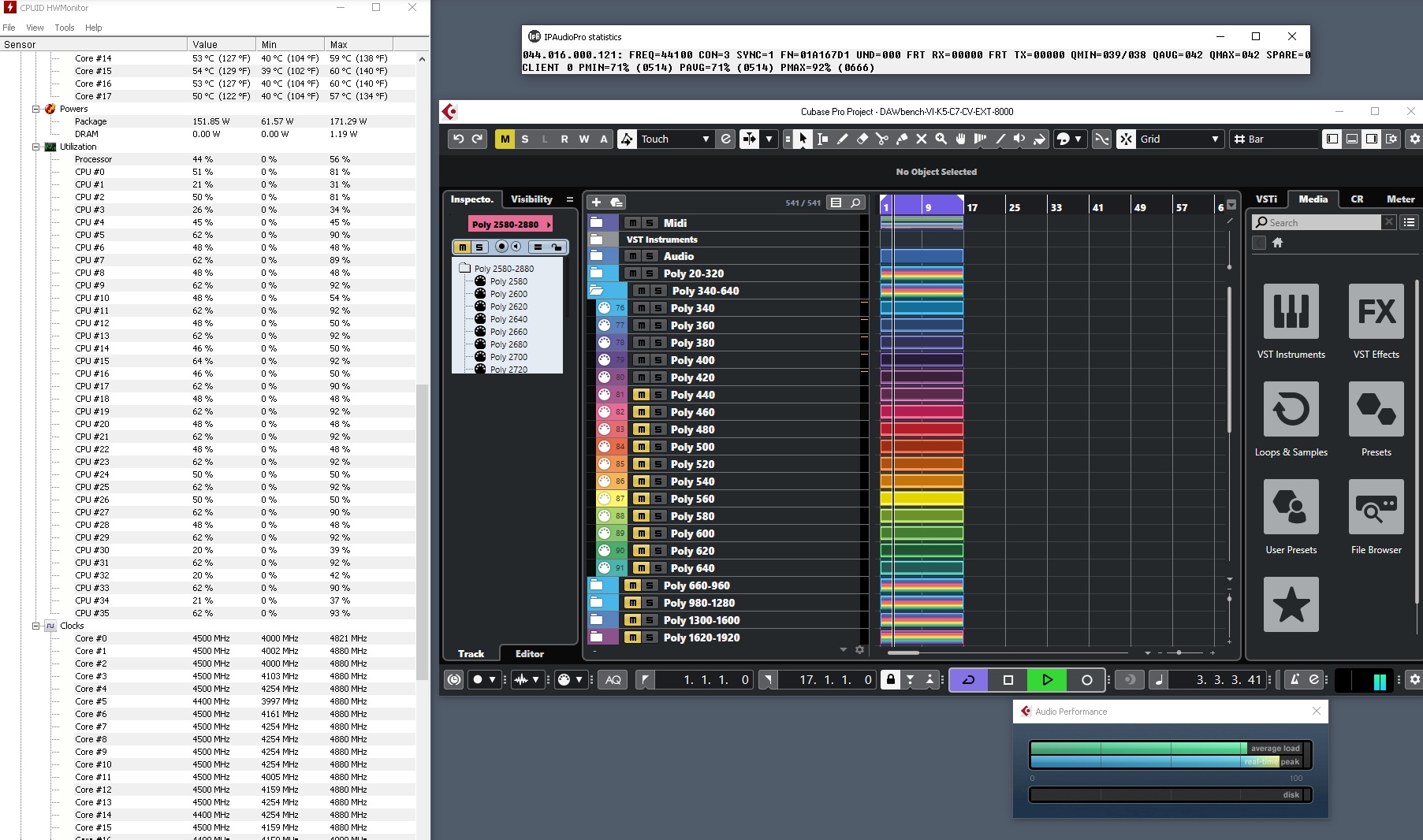Click the Stop transport button
The height and width of the screenshot is (840, 1423).
tap(1008, 679)
